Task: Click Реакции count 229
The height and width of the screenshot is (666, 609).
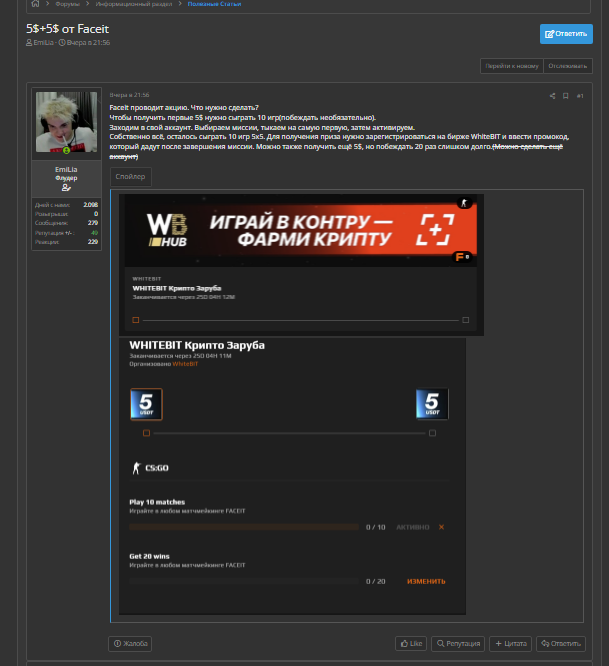Action: 93,242
